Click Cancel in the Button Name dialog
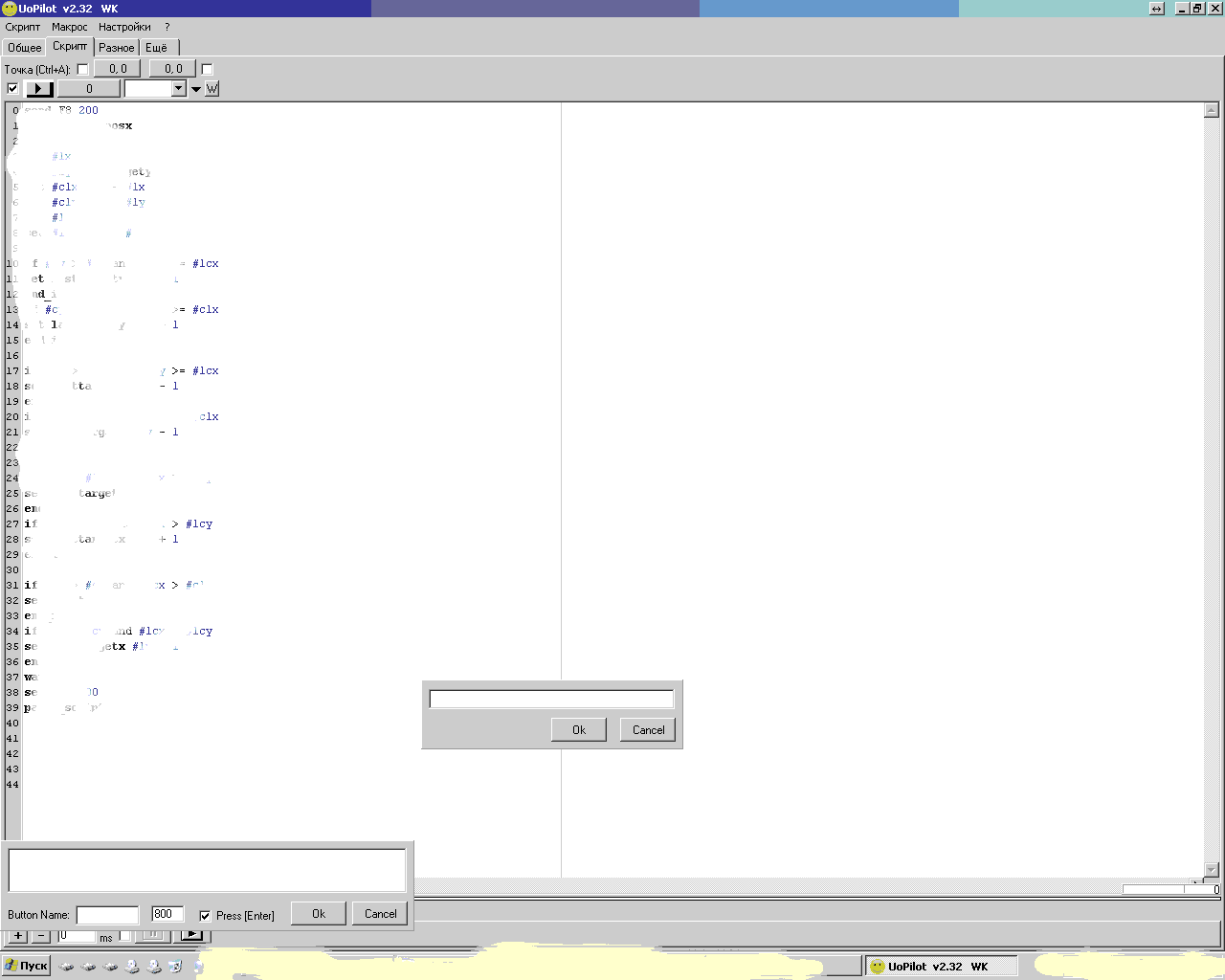Viewport: 1225px width, 980px height. click(380, 914)
